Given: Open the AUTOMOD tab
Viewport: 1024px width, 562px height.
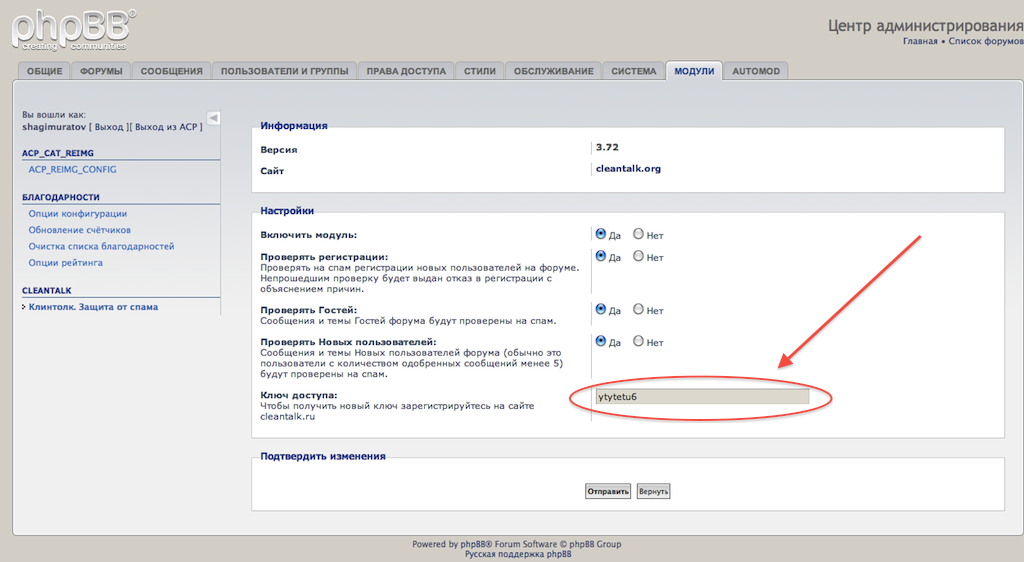Looking at the screenshot, I should (x=756, y=71).
